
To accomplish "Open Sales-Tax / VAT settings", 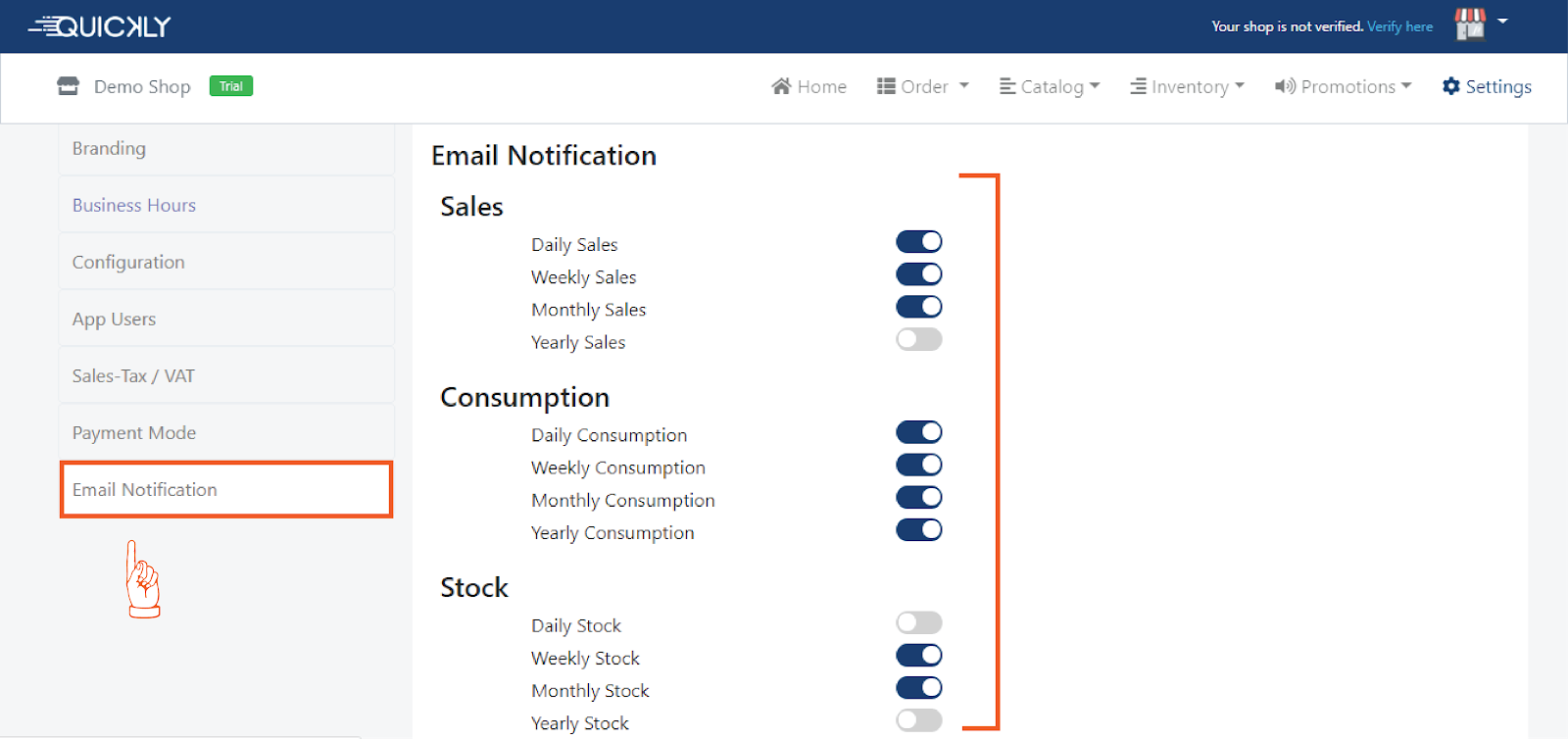I will coord(133,375).
